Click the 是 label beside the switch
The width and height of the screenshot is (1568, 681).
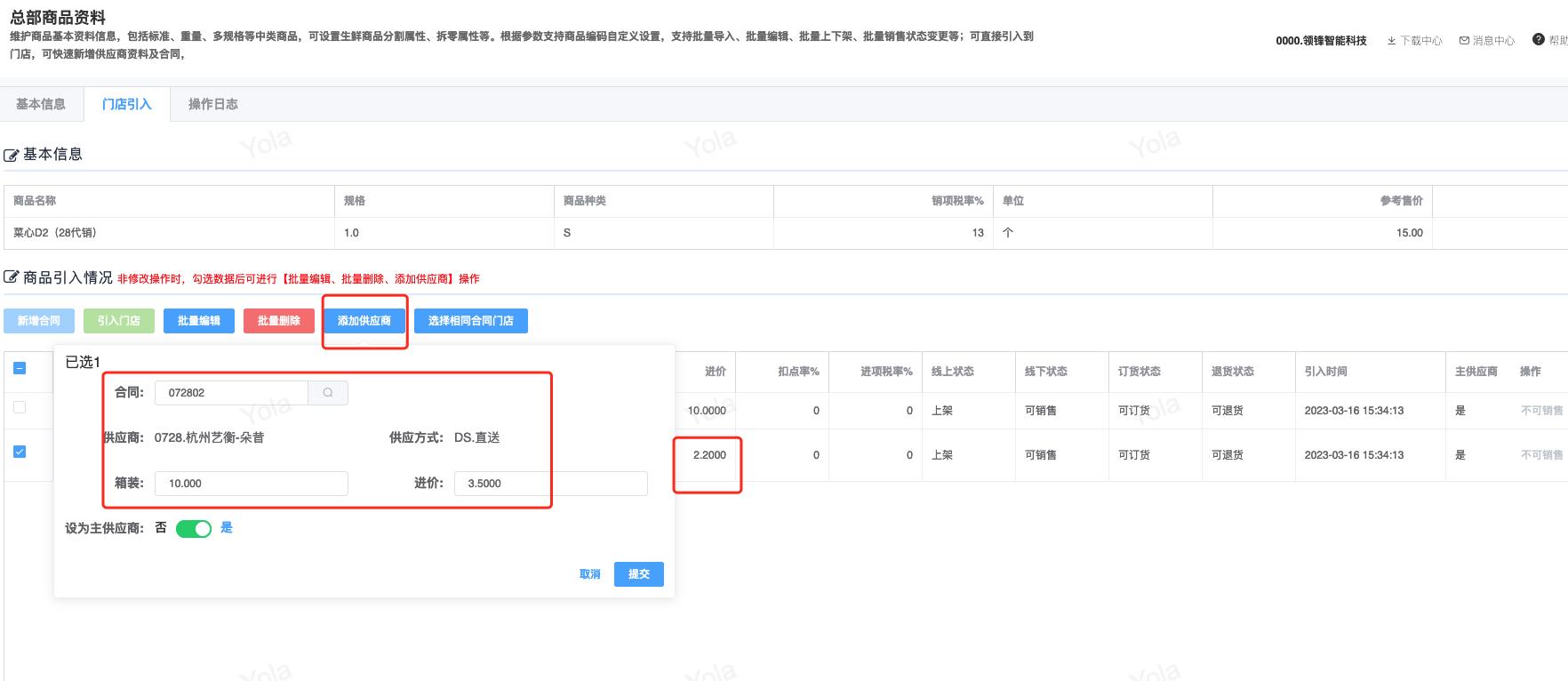click(x=227, y=528)
